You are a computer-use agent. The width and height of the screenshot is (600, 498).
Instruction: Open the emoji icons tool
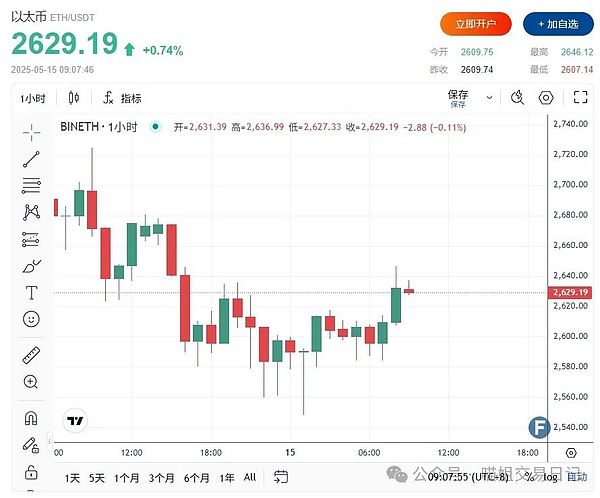[31, 319]
